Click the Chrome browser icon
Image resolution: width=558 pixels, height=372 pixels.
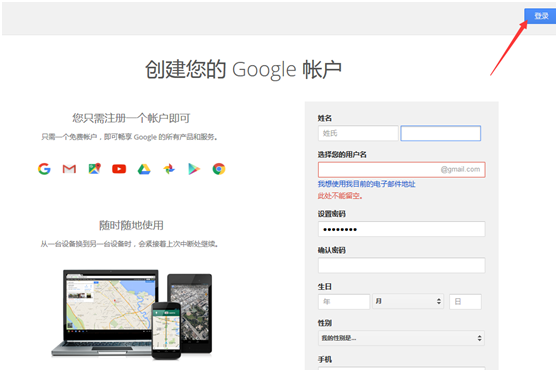[x=219, y=169]
